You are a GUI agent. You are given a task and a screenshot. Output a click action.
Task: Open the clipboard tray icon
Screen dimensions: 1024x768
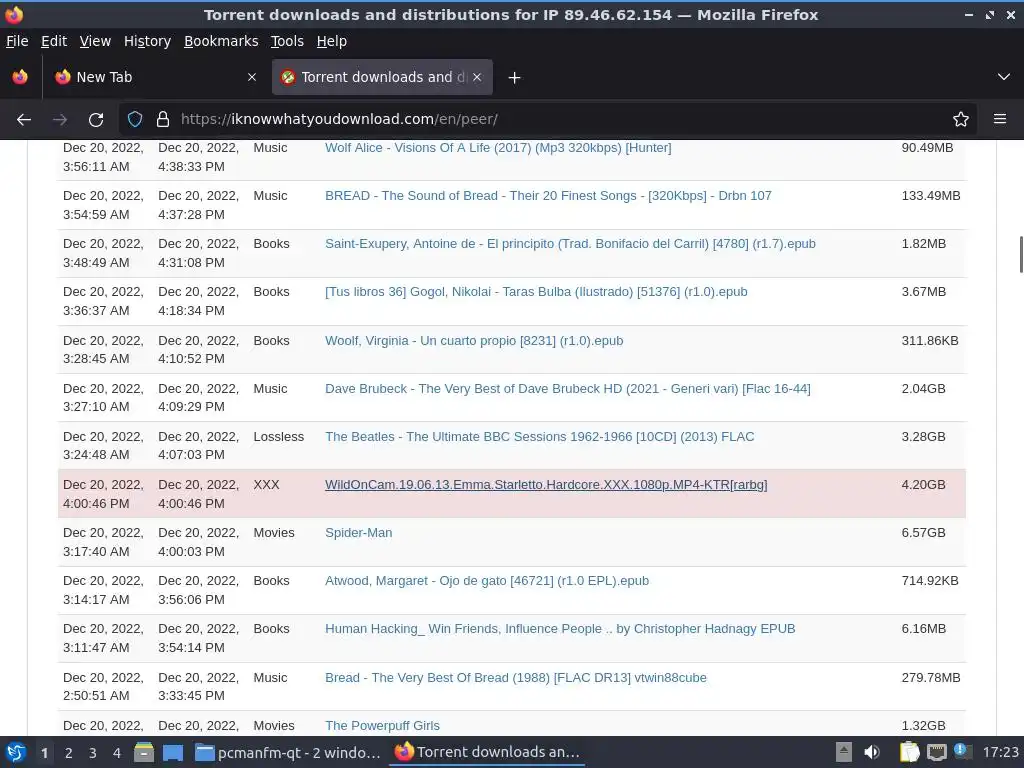click(909, 752)
